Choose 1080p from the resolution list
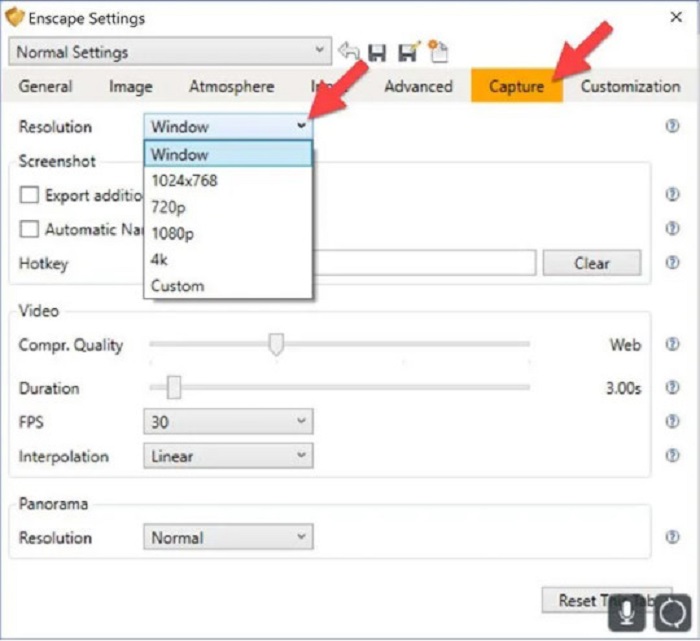 click(x=173, y=234)
